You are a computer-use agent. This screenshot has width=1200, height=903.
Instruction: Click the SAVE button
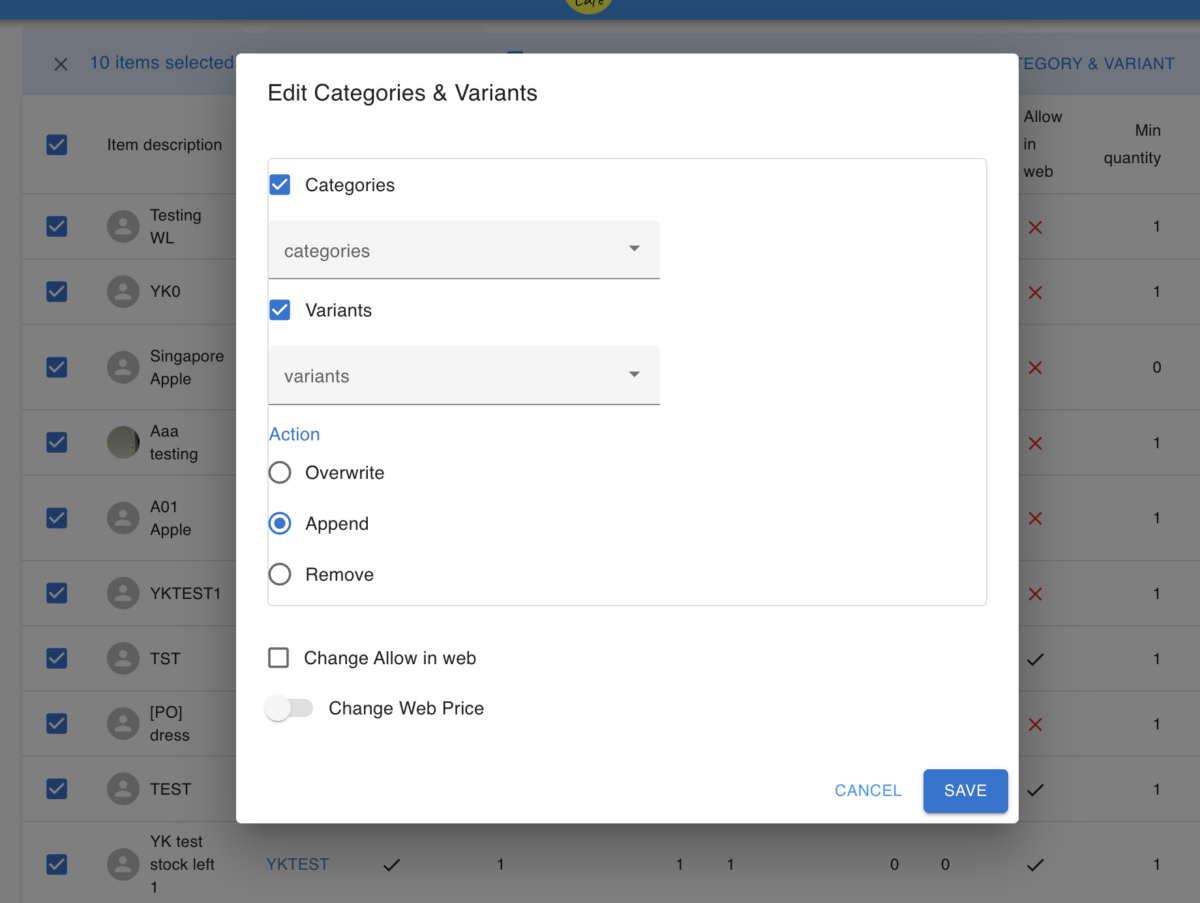tap(964, 790)
